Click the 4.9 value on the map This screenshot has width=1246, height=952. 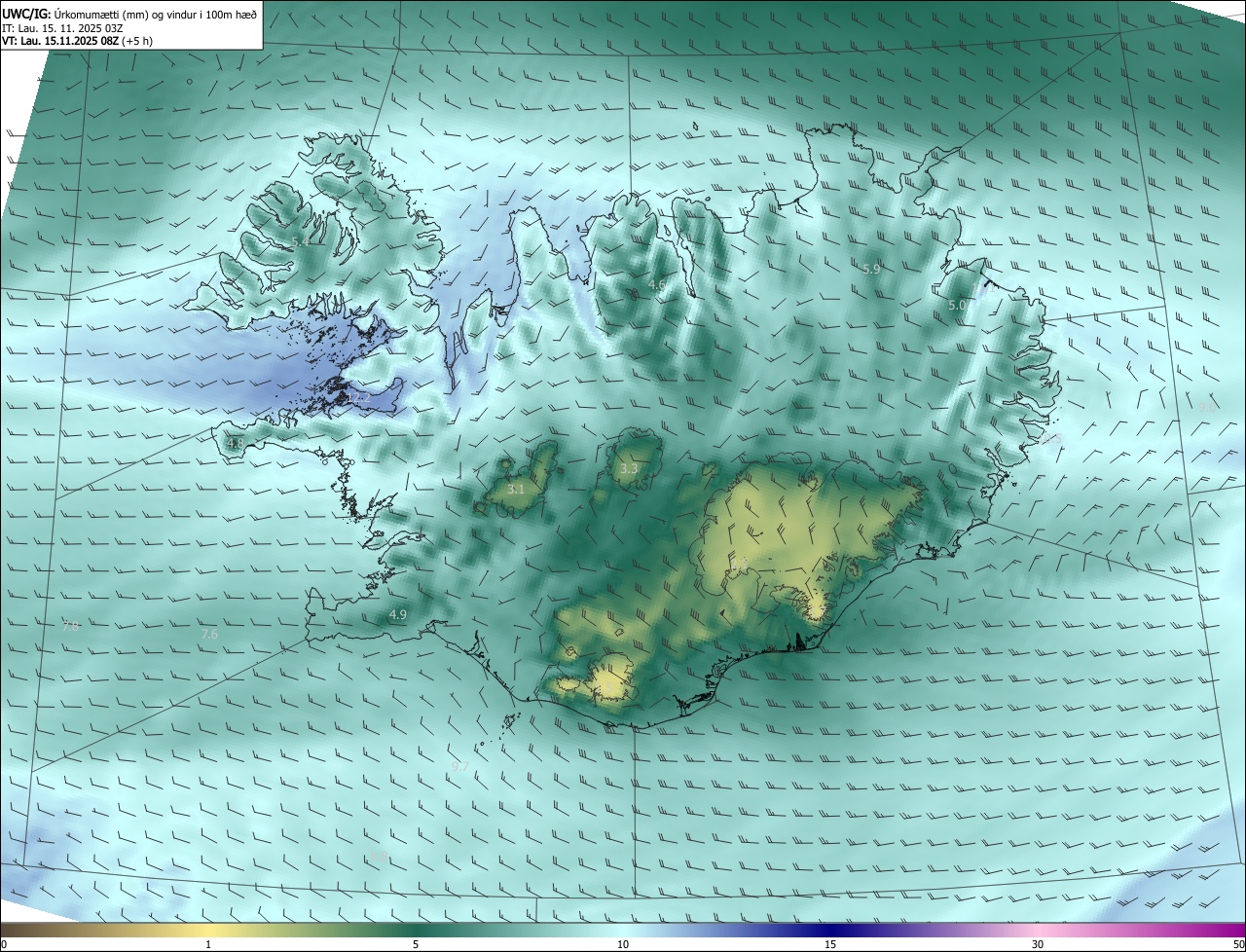click(397, 615)
